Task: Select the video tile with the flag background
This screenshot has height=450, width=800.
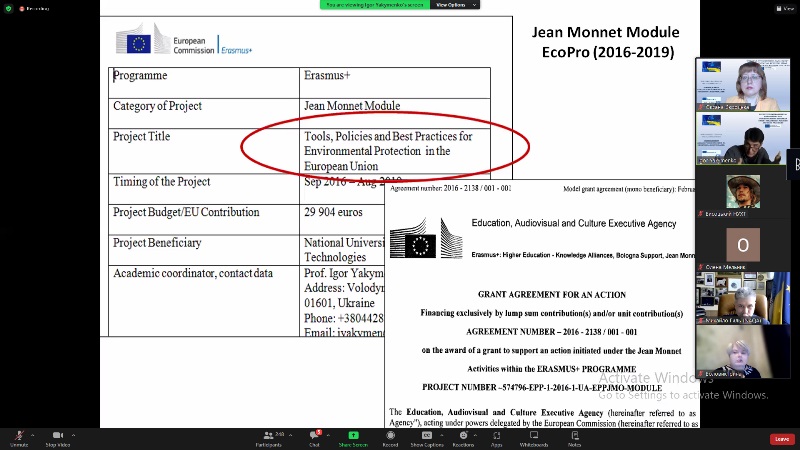Action: [743, 297]
